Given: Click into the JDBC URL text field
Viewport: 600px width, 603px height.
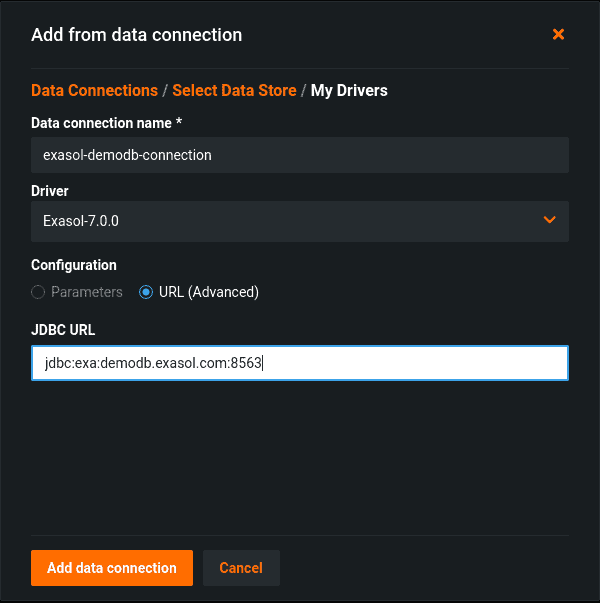Looking at the screenshot, I should click(300, 364).
